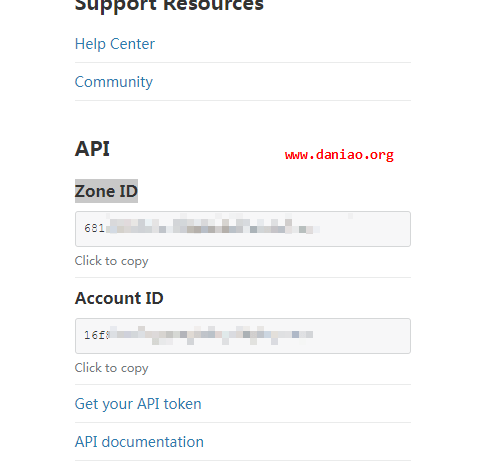Click the Zone ID value field
502x475 pixels.
[x=243, y=229]
